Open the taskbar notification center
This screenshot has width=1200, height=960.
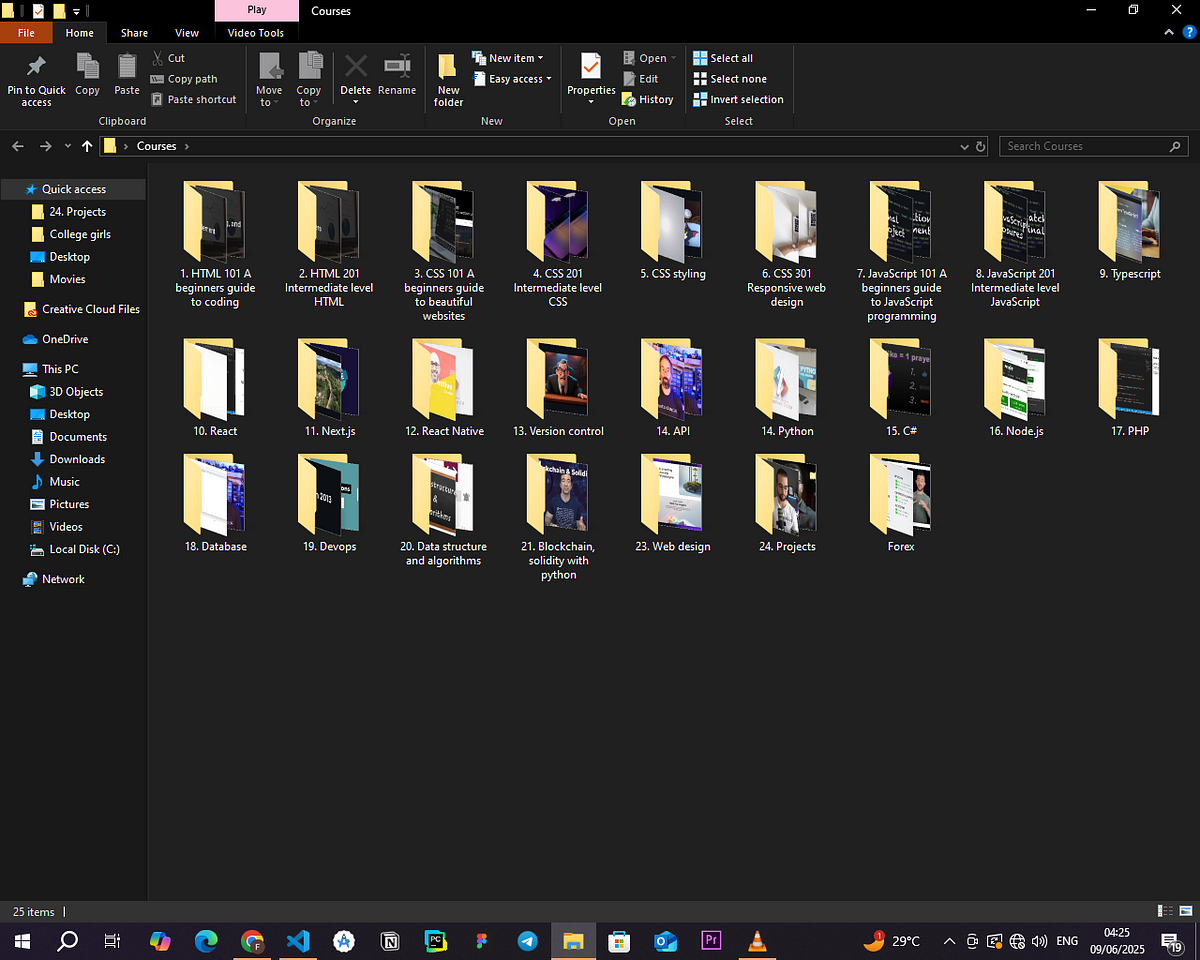point(1173,941)
